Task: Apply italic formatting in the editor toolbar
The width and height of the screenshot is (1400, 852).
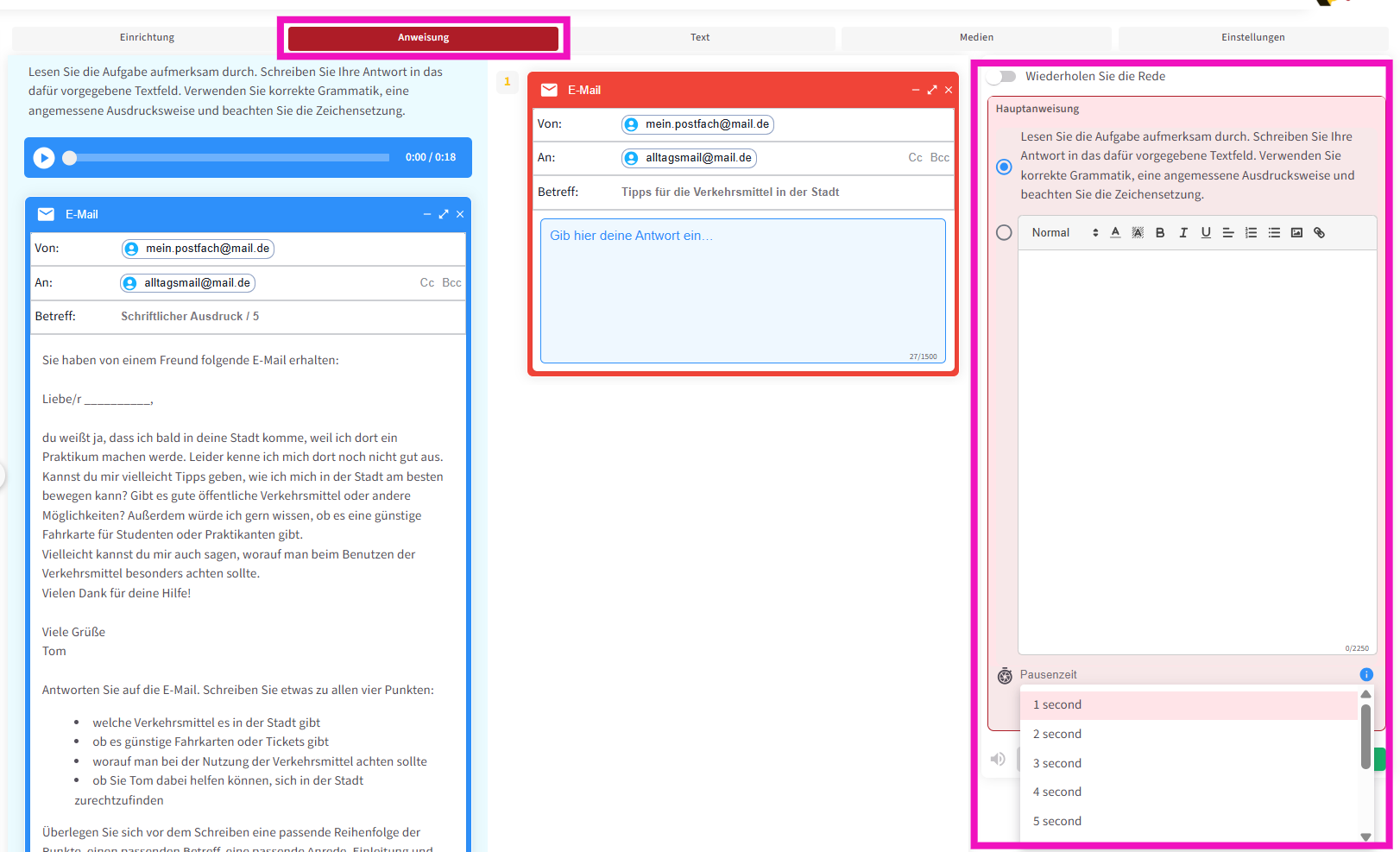Action: [x=1183, y=233]
